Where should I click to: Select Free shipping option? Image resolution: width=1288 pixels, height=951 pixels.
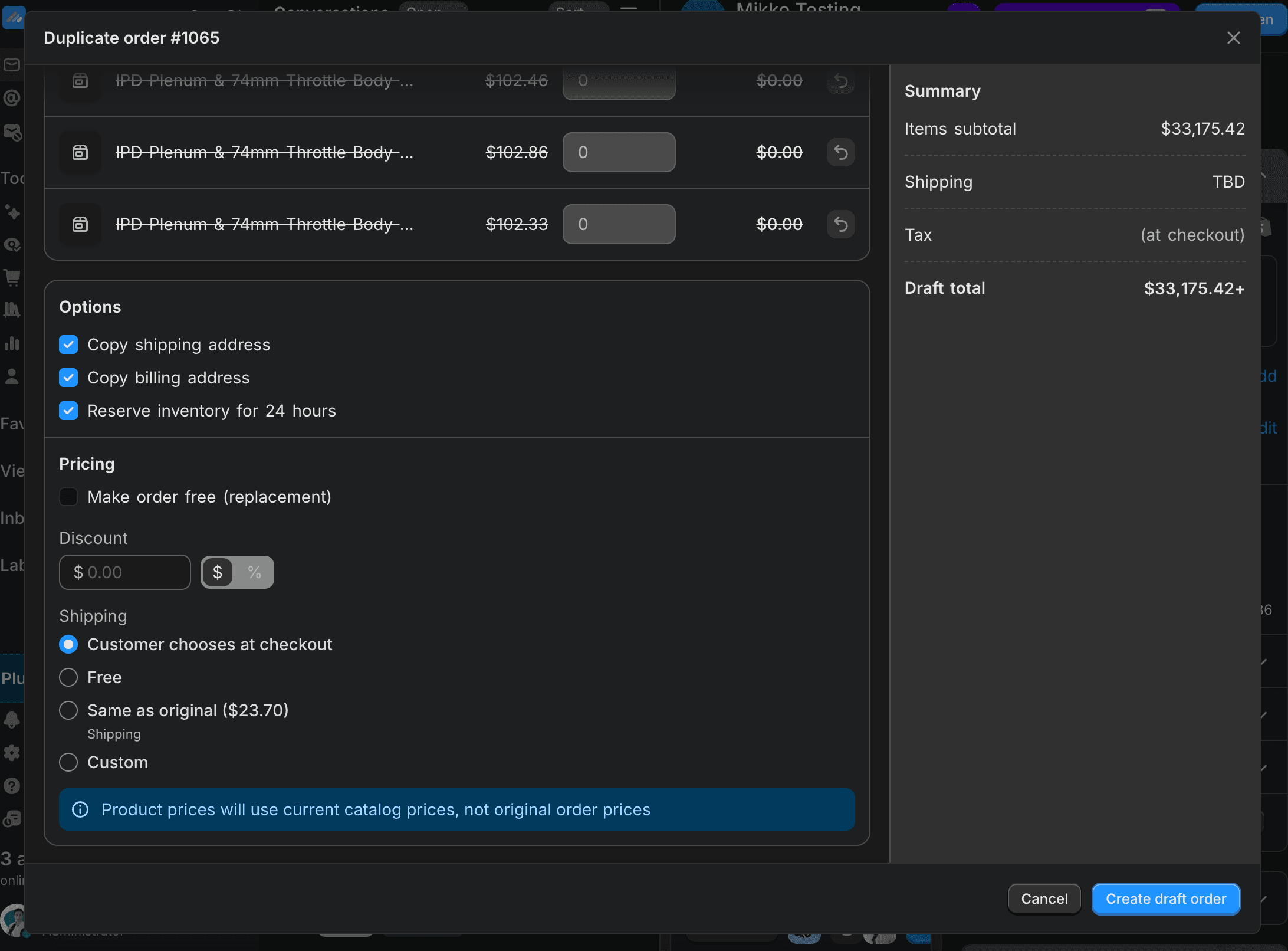(68, 677)
